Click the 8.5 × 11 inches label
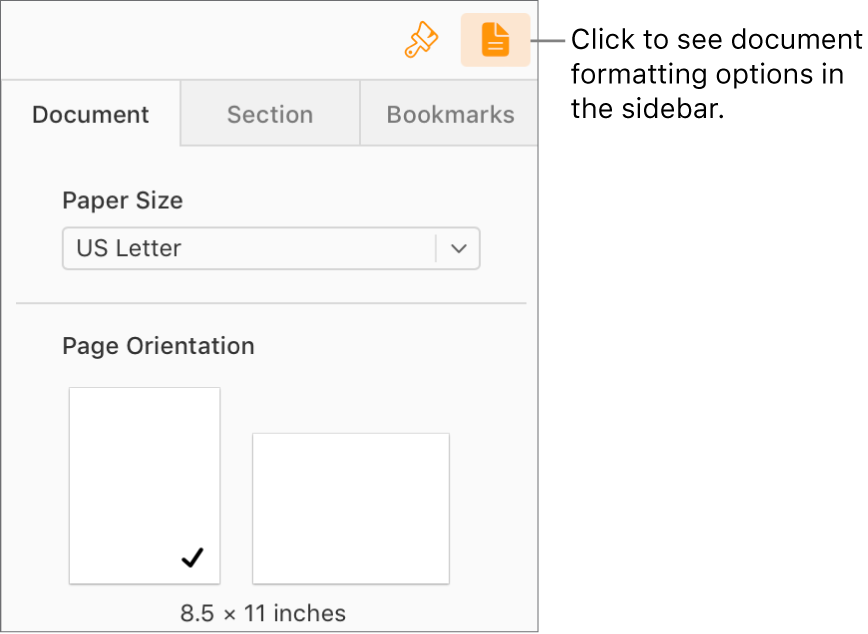Viewport: 868px width, 634px height. (x=263, y=613)
